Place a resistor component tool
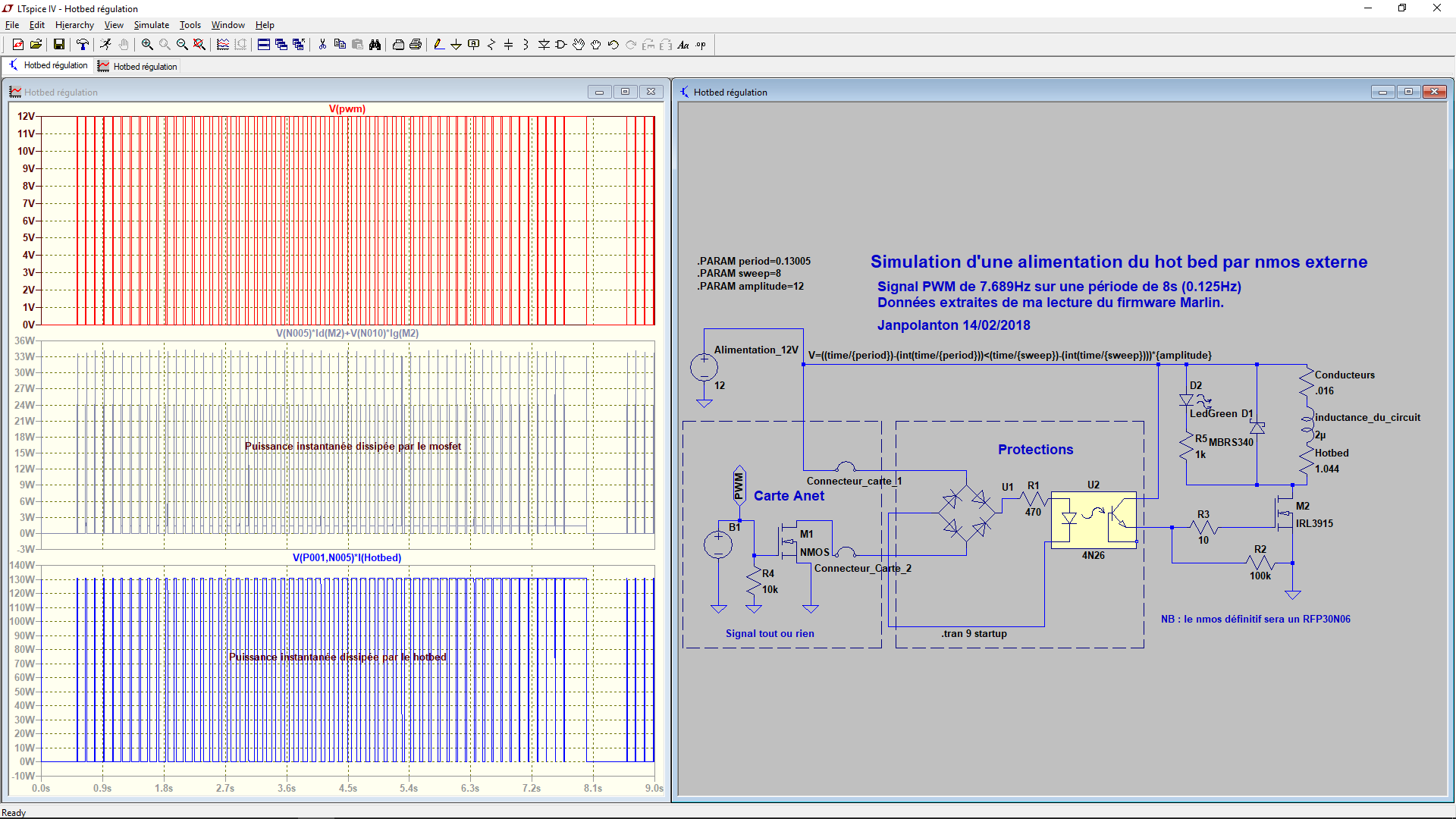Image resolution: width=1456 pixels, height=819 pixels. click(x=491, y=45)
